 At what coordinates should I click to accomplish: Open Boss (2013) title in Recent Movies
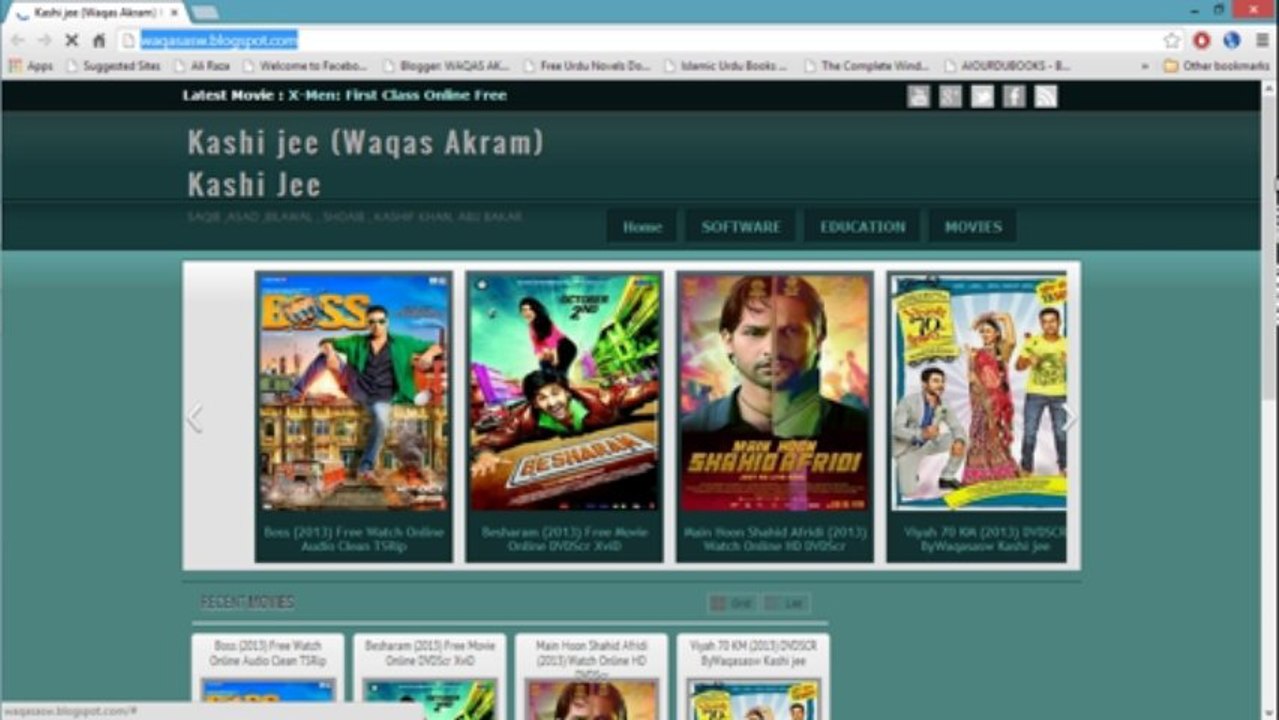point(268,654)
